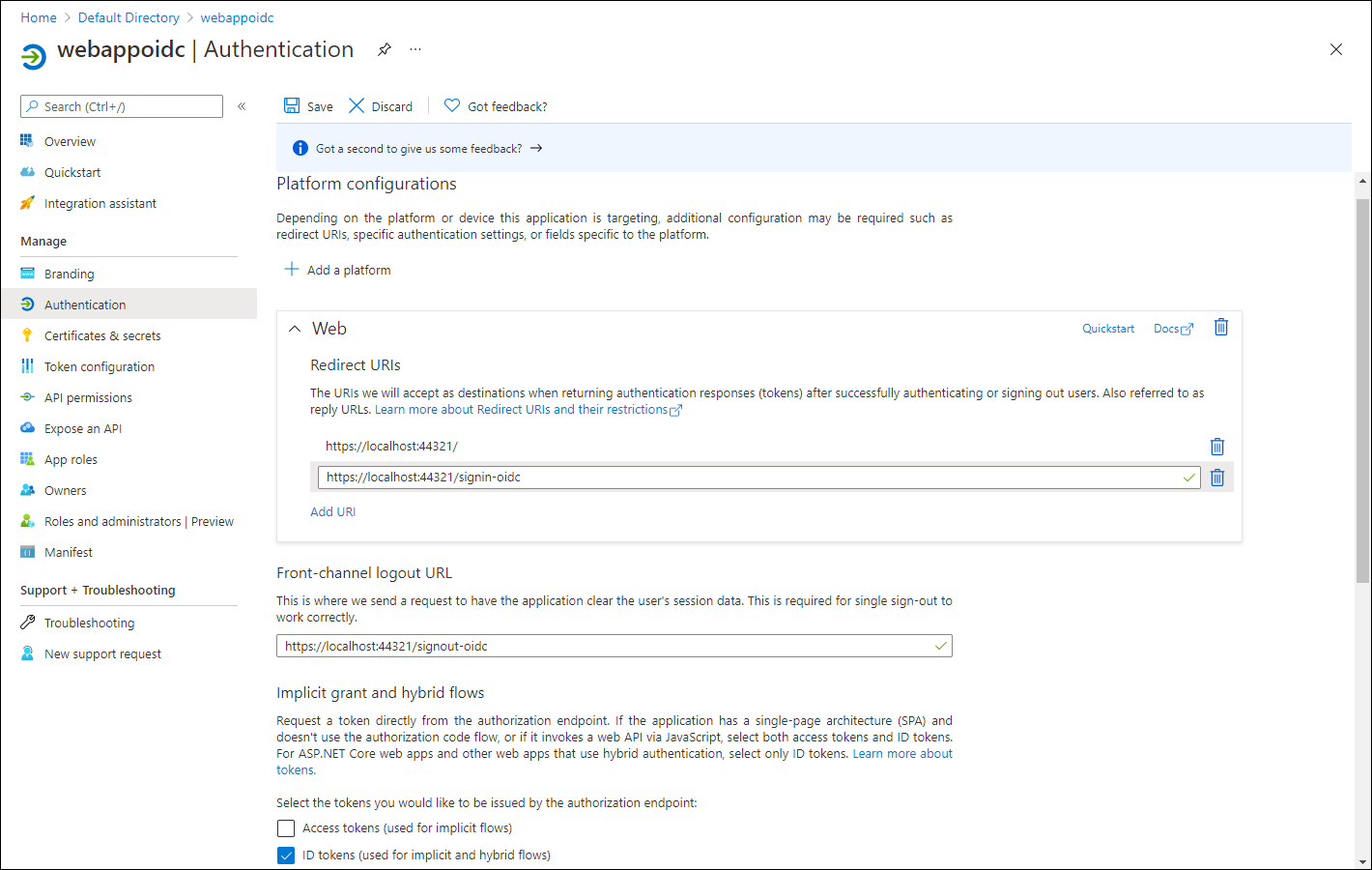Viewport: 1372px width, 870px height.
Task: Close the Authentication blade
Action: pyautogui.click(x=1336, y=49)
